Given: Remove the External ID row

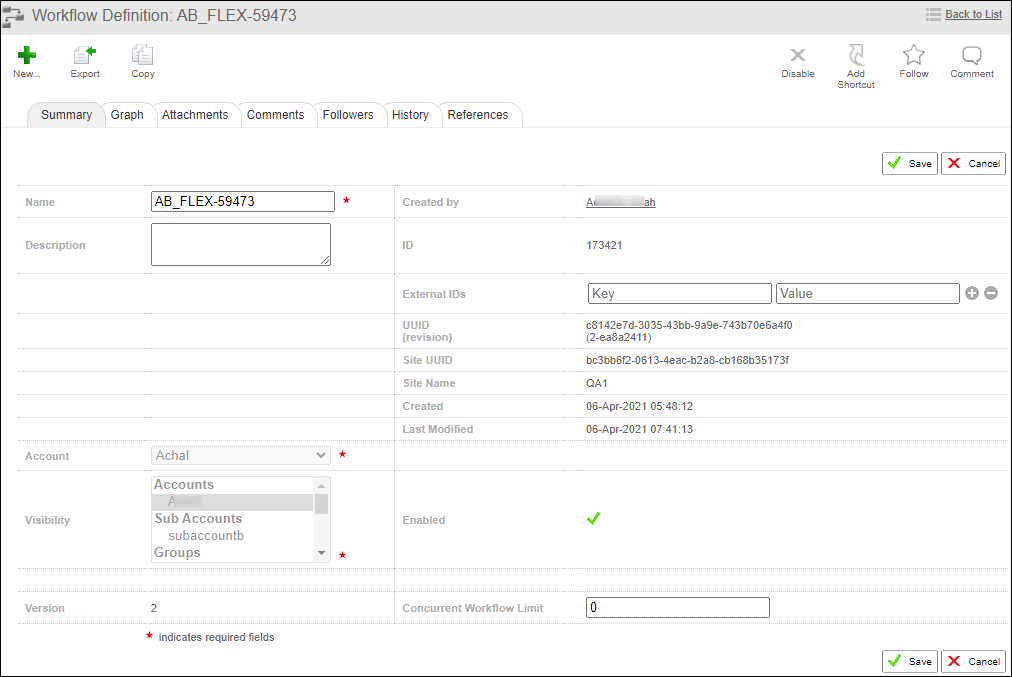Looking at the screenshot, I should [x=989, y=293].
